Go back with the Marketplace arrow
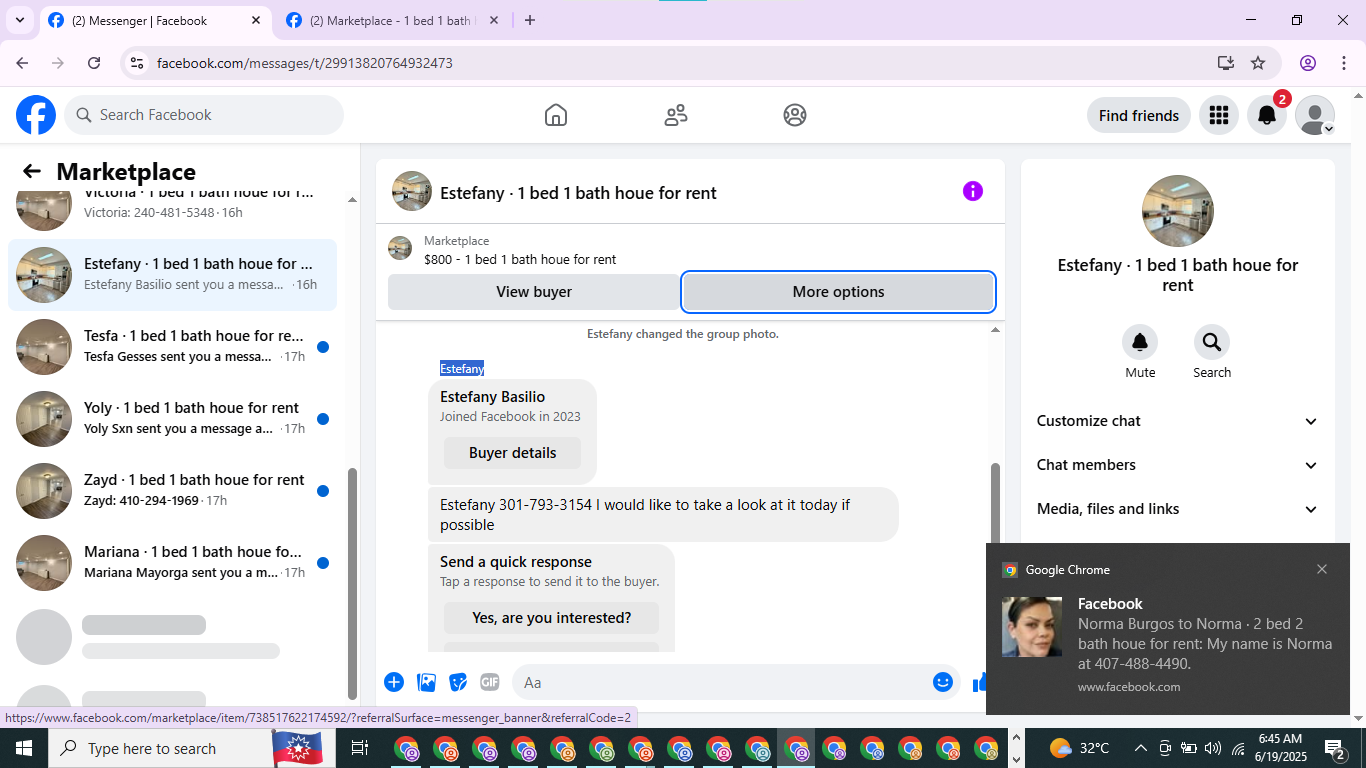Viewport: 1366px width, 768px height. [32, 171]
